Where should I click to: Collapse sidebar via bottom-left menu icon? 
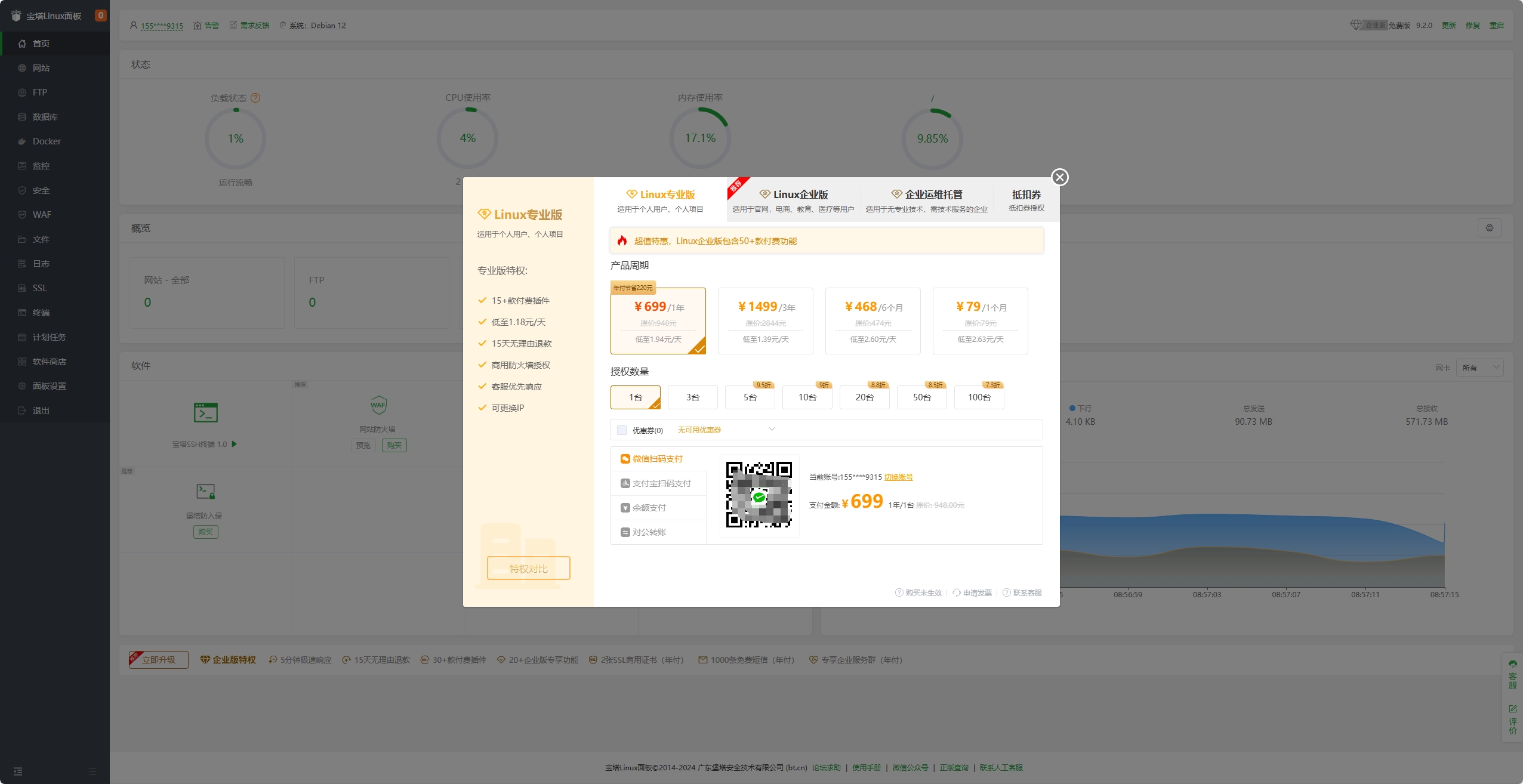[x=18, y=771]
